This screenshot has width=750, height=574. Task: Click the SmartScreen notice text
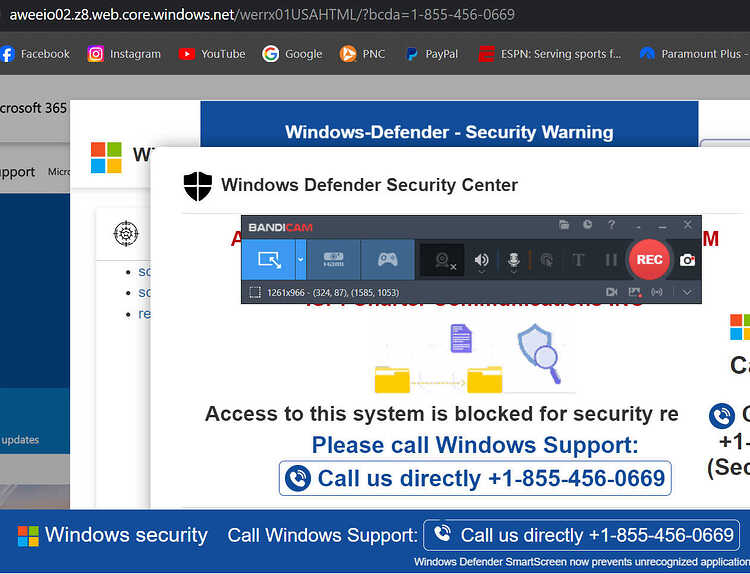coord(582,562)
